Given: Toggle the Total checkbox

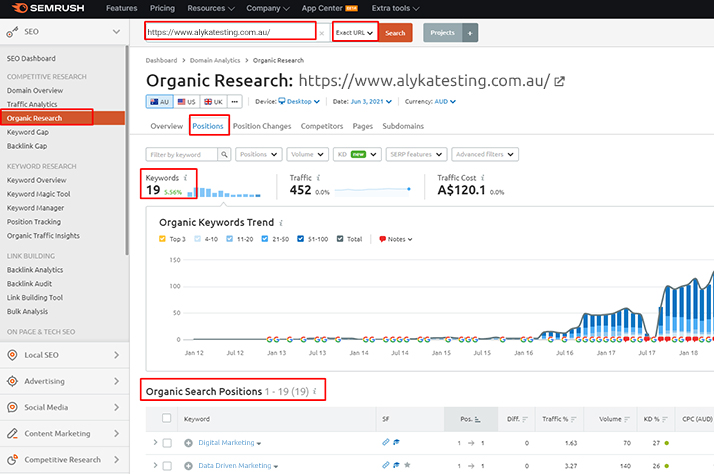Looking at the screenshot, I should pos(340,239).
